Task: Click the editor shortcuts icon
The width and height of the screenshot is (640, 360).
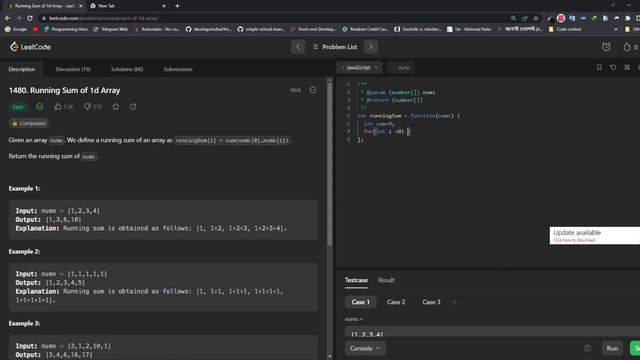Action: click(x=627, y=67)
